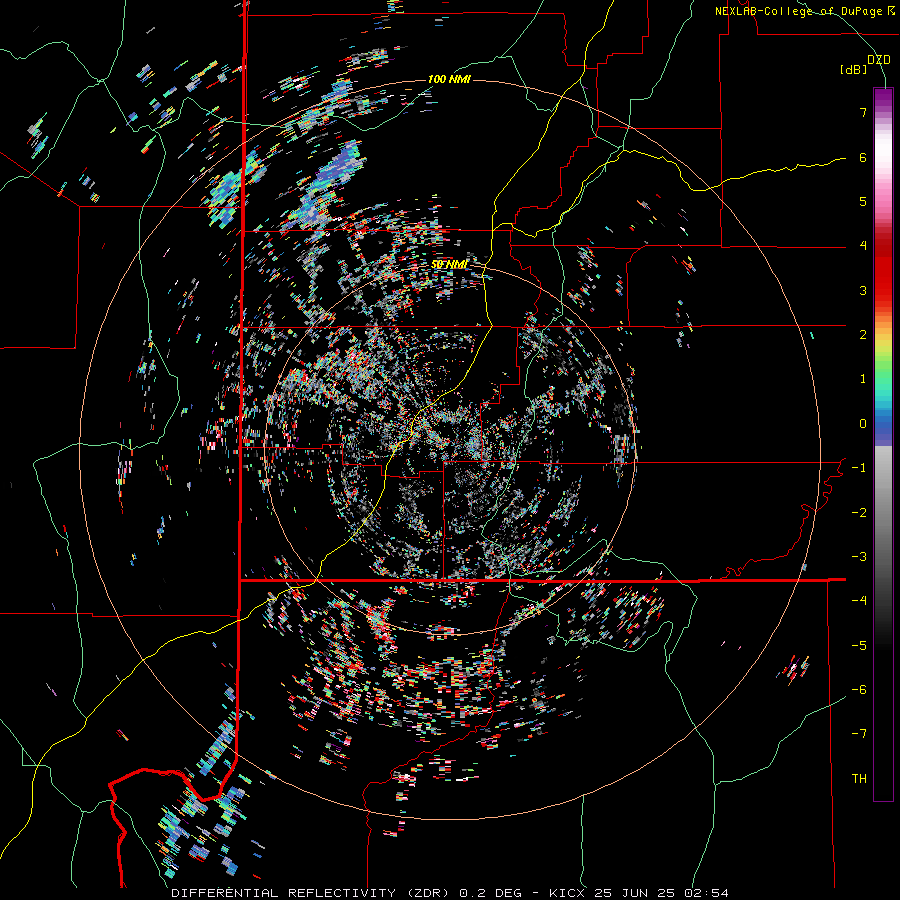Click the -5 value on the color scale
The width and height of the screenshot is (900, 900).
coord(859,646)
